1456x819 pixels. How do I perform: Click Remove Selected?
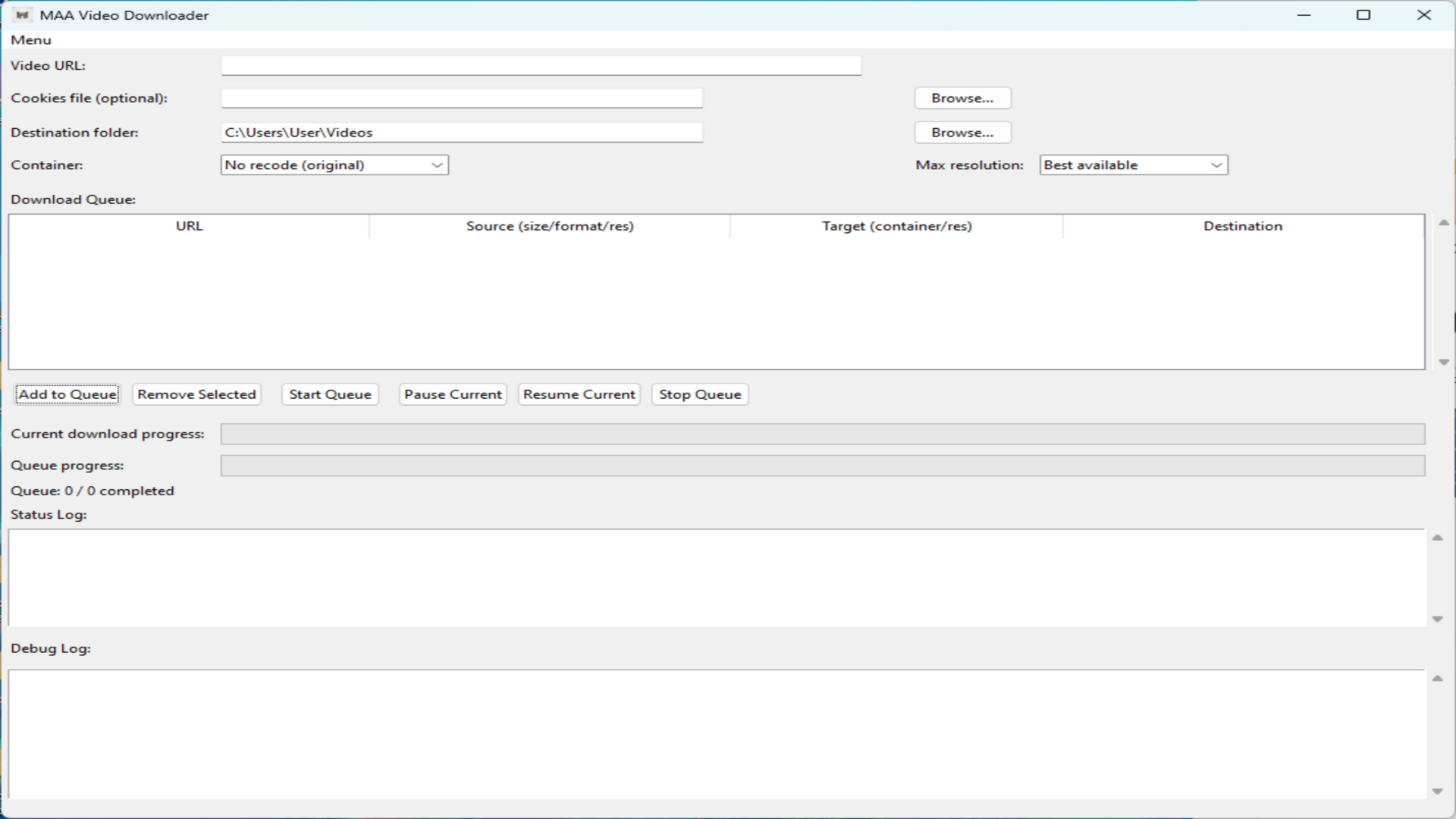(196, 394)
